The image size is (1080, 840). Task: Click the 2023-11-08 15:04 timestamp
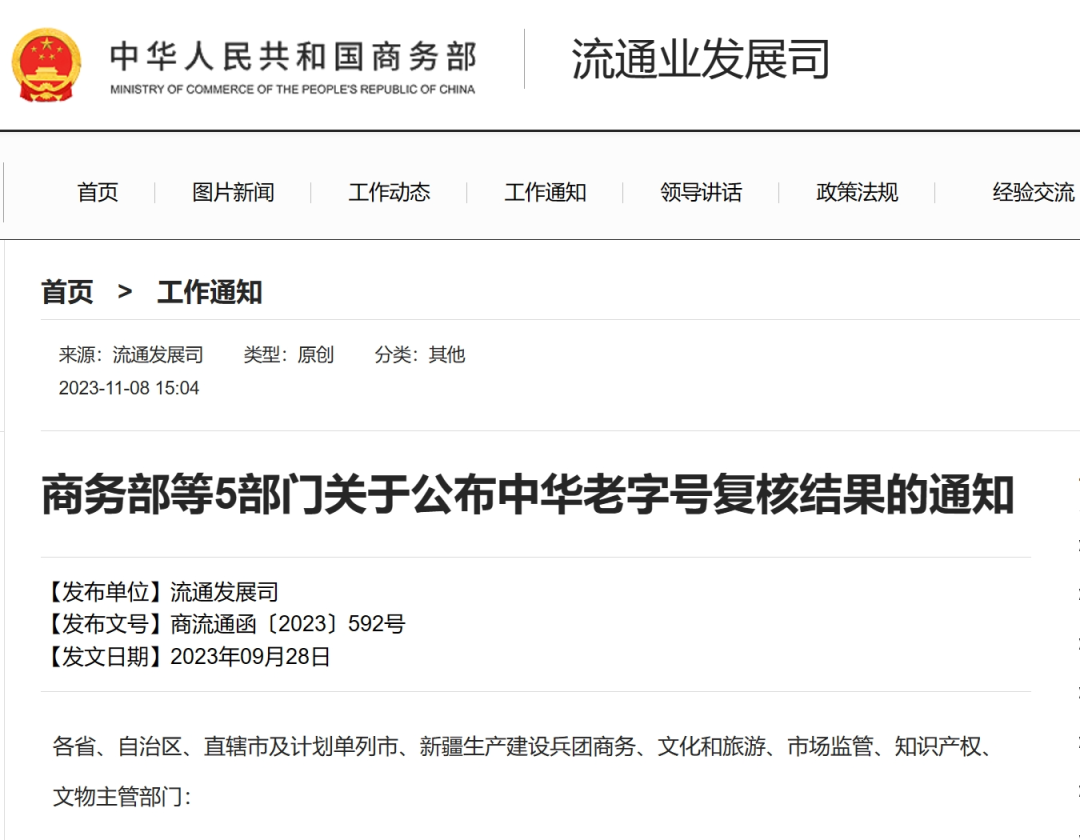(129, 388)
